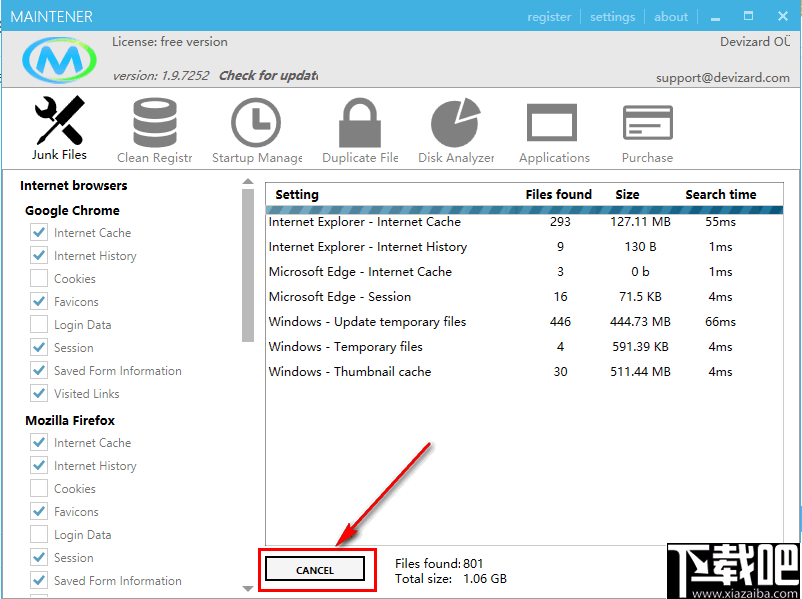
Task: Click the Google Chrome section heading
Action: click(72, 211)
